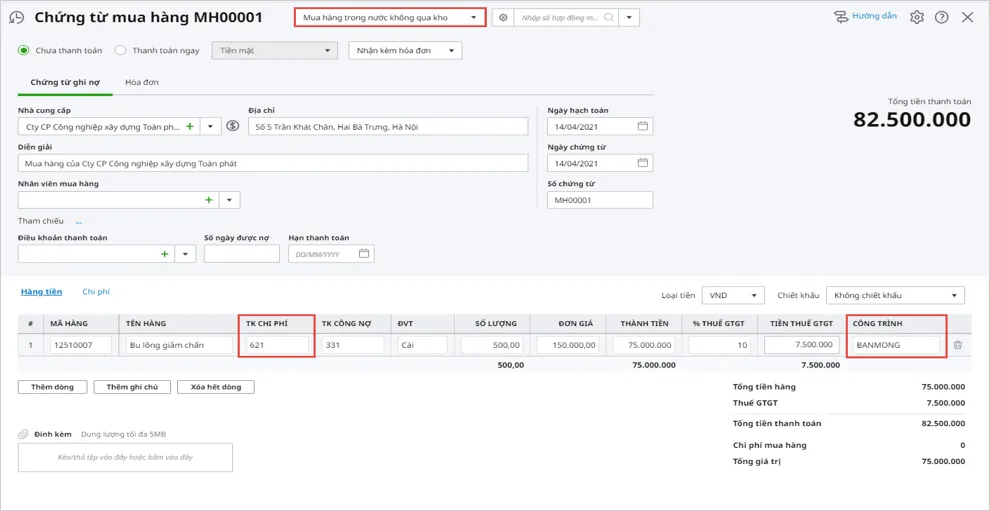Screen dimensions: 990x511
Task: Expand purchase type dropdown Mua hàng trong nước
Action: 390,18
